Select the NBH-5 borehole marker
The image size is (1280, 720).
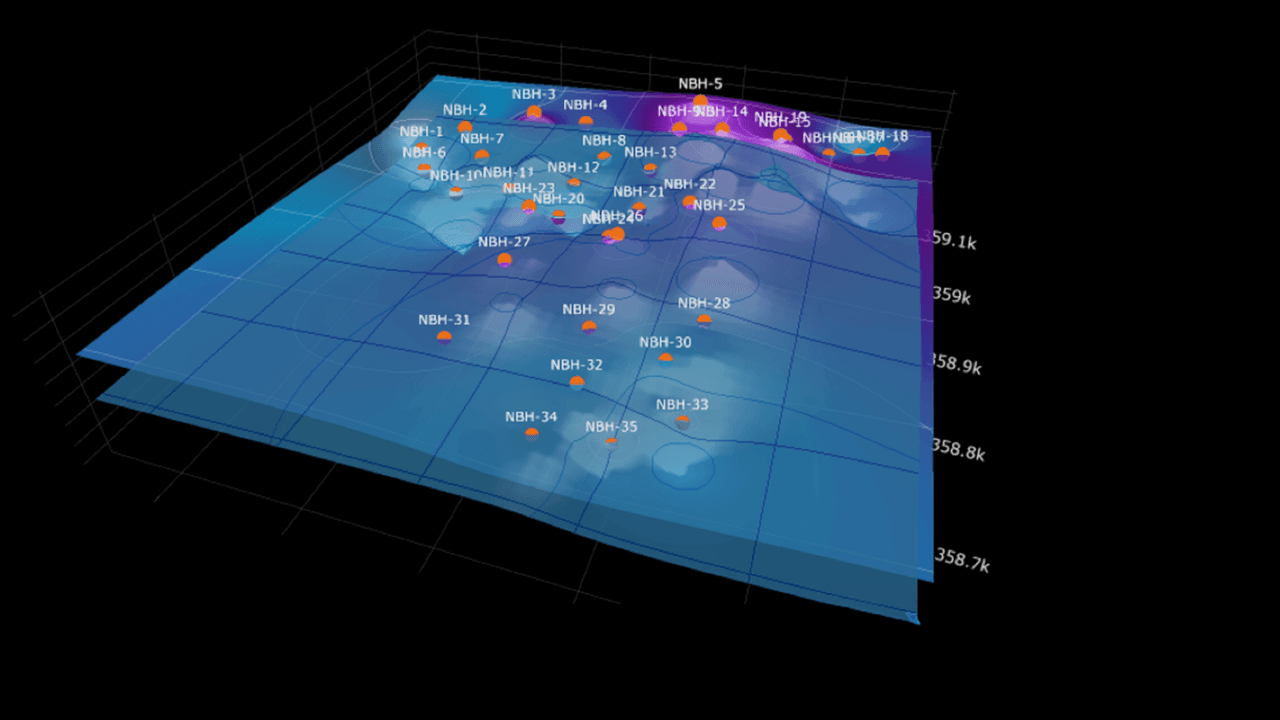[x=700, y=101]
